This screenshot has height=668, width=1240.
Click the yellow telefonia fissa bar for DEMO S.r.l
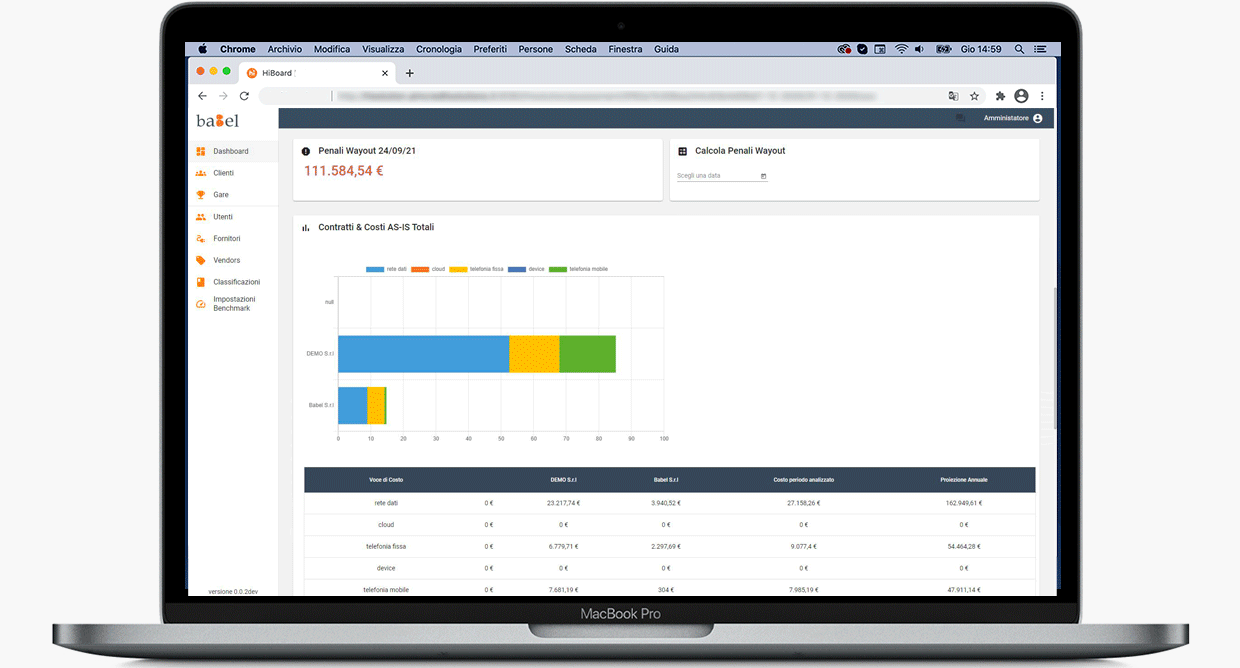coord(535,354)
